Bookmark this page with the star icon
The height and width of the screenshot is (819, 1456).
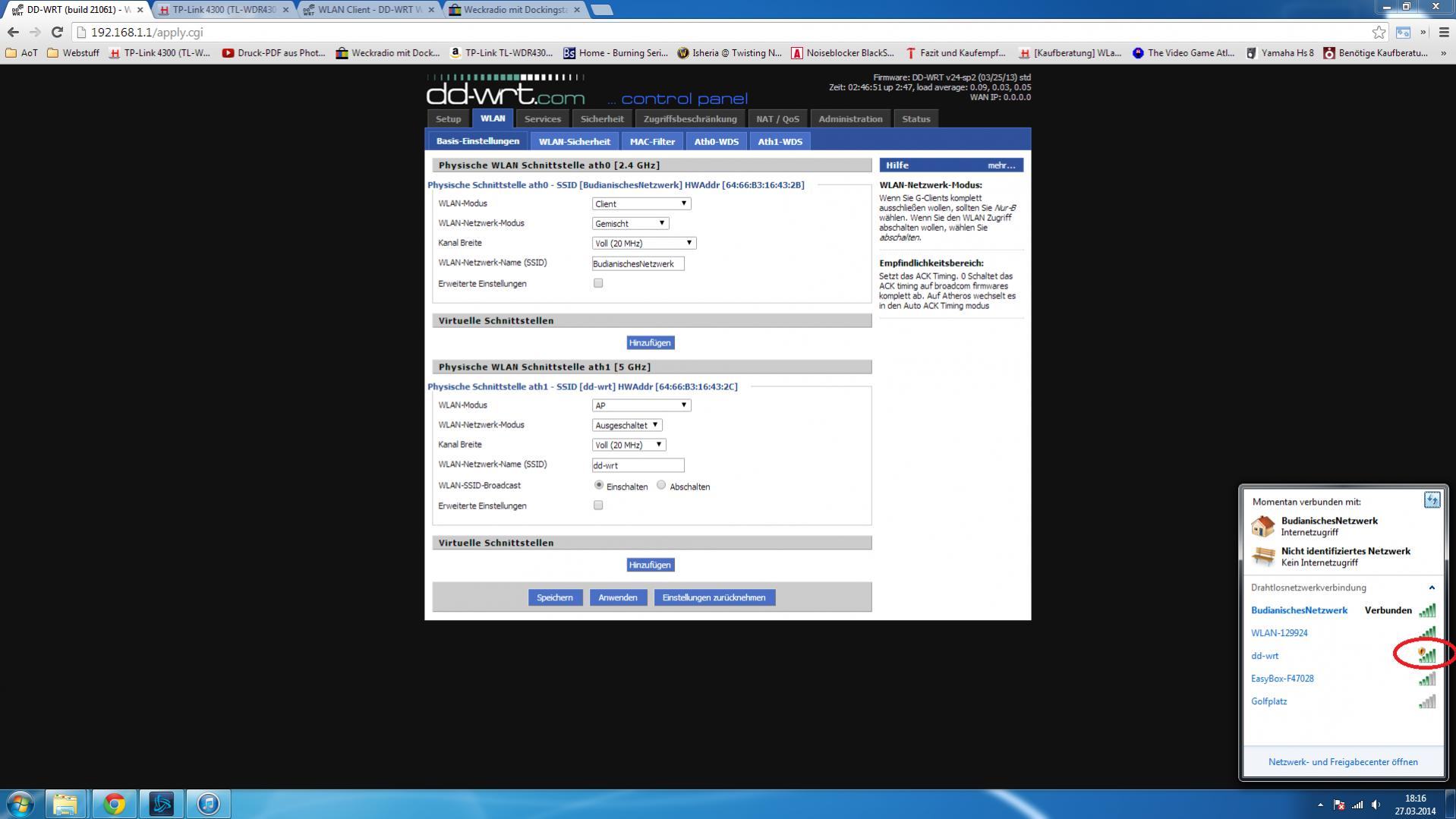coord(1379,32)
